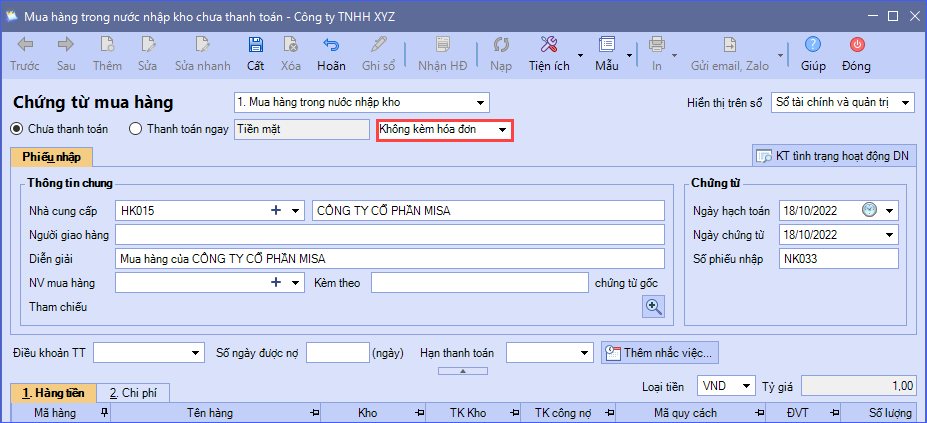927x423 pixels.
Task: Switch to the 2. Chi phí tab
Action: click(133, 393)
